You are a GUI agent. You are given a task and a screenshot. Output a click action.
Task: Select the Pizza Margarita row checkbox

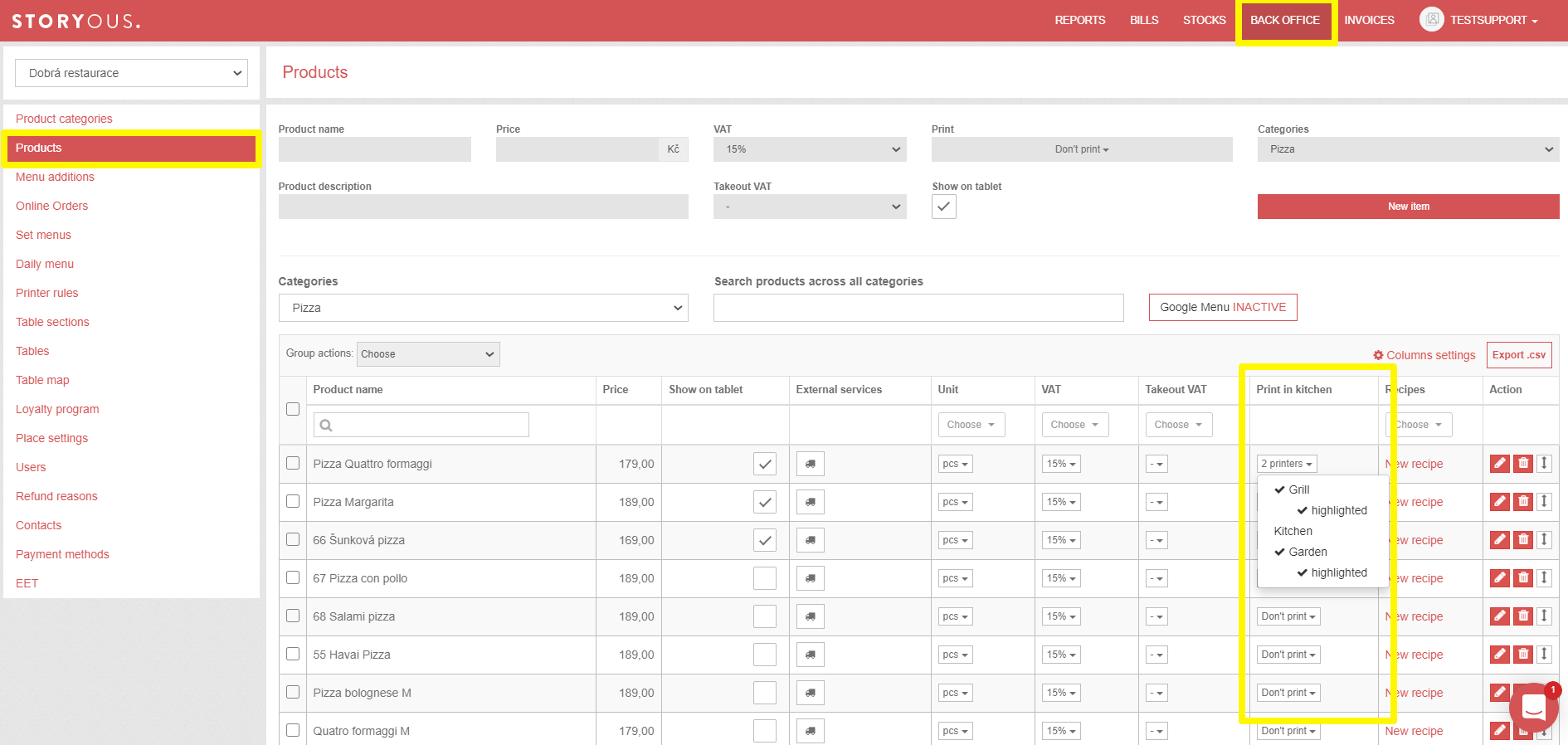click(293, 501)
